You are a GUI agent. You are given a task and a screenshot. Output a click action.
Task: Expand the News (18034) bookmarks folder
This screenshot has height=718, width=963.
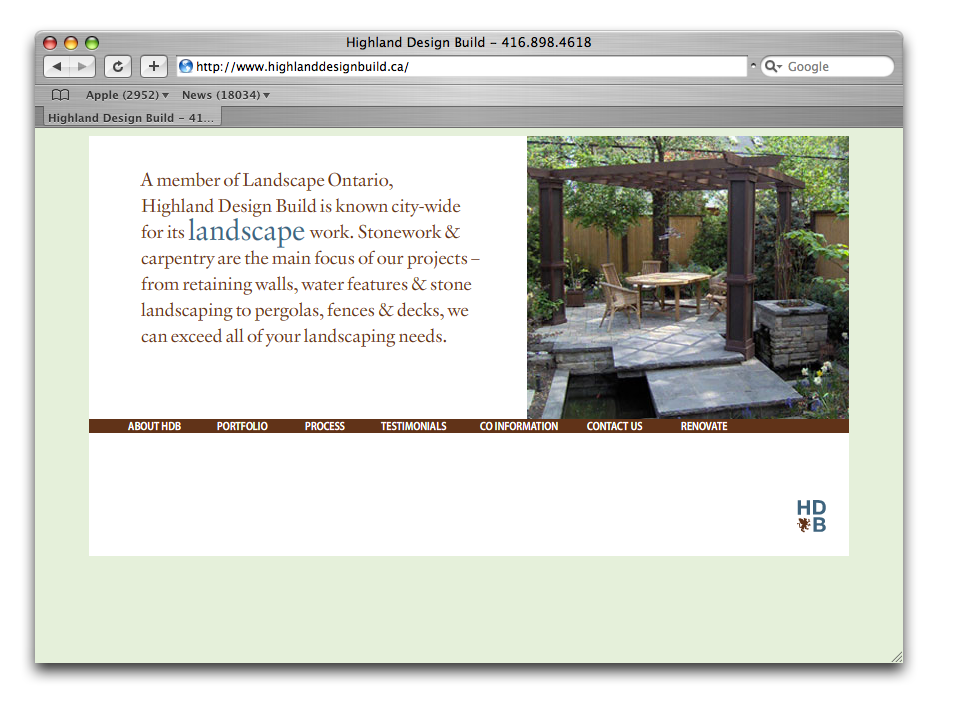(225, 95)
